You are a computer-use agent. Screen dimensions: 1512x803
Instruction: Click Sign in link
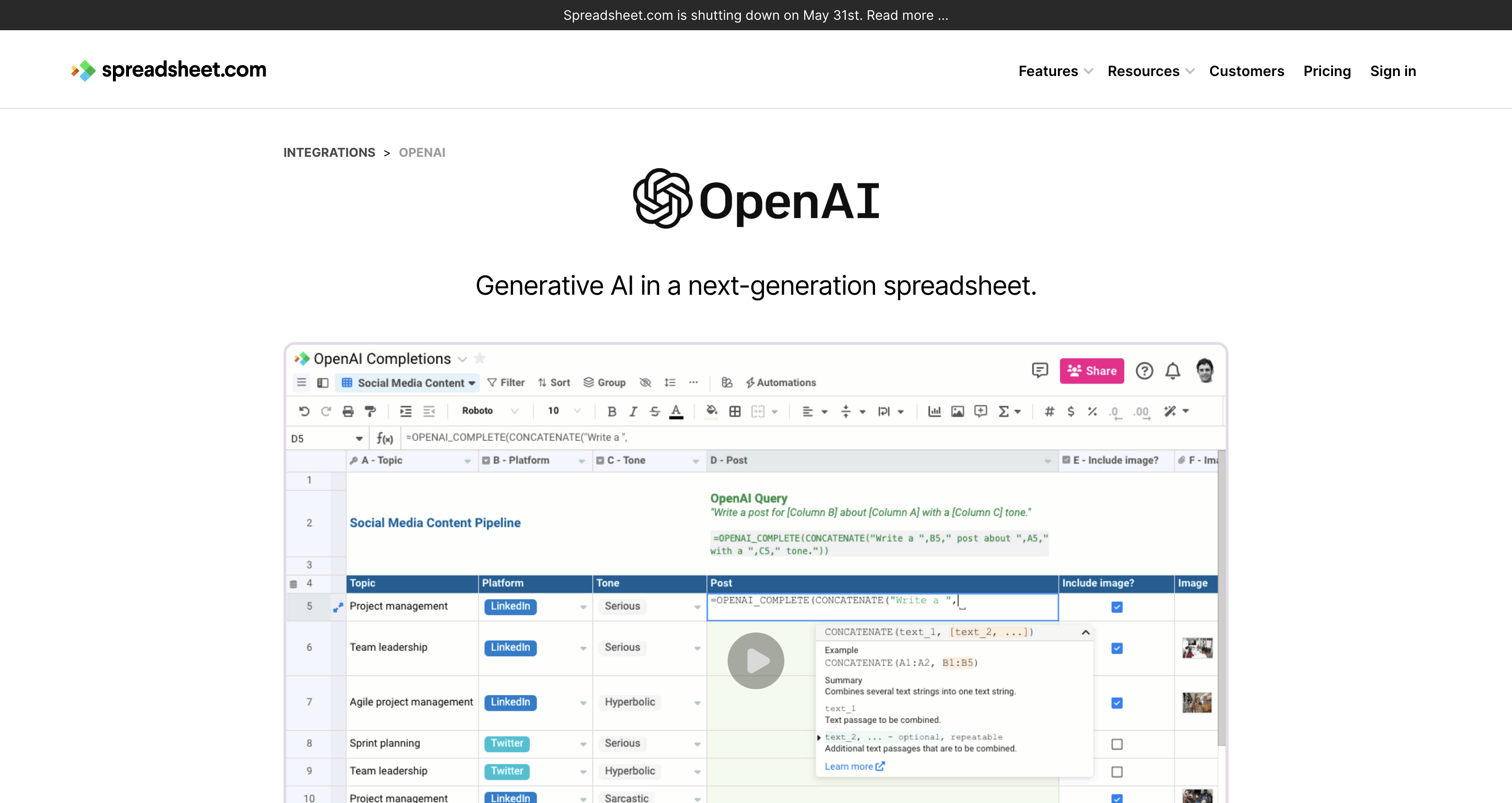tap(1393, 71)
